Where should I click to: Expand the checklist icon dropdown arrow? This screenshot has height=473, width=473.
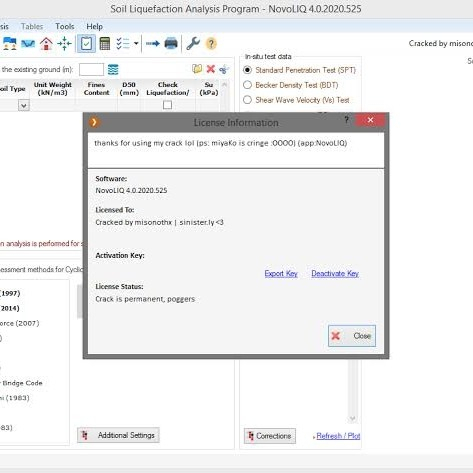tap(136, 44)
